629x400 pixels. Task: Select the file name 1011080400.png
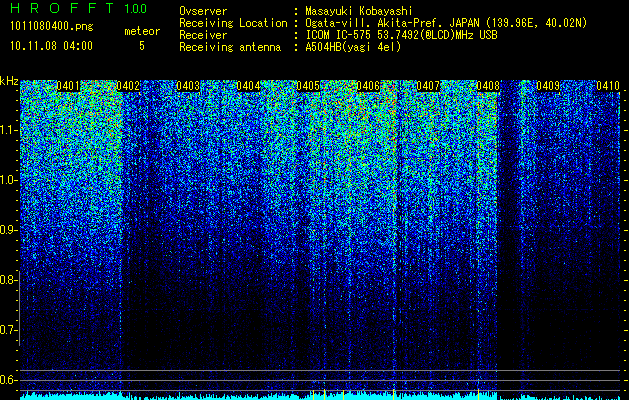click(x=52, y=27)
